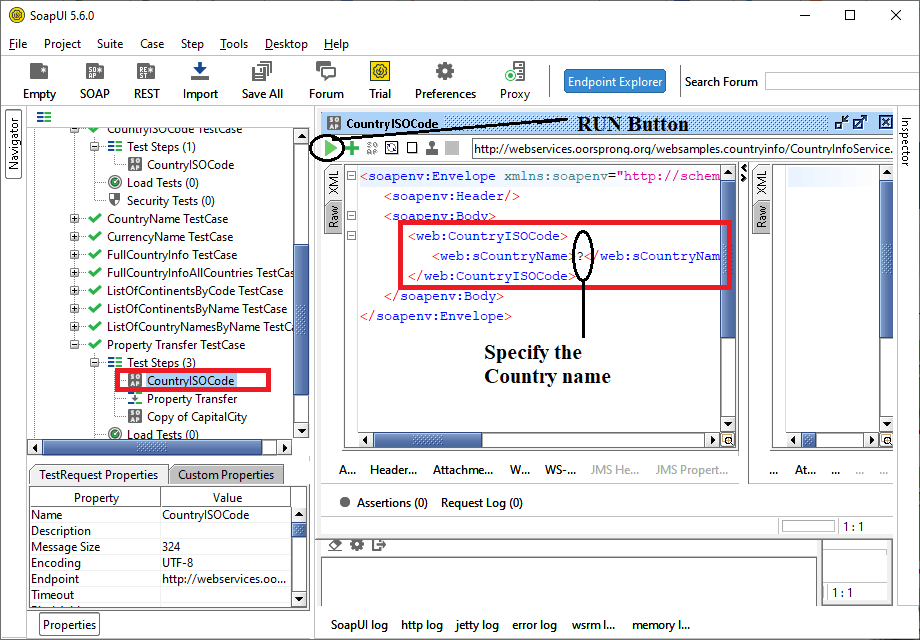Add request to TestCase with green plus
The height and width of the screenshot is (640, 920).
pos(352,148)
